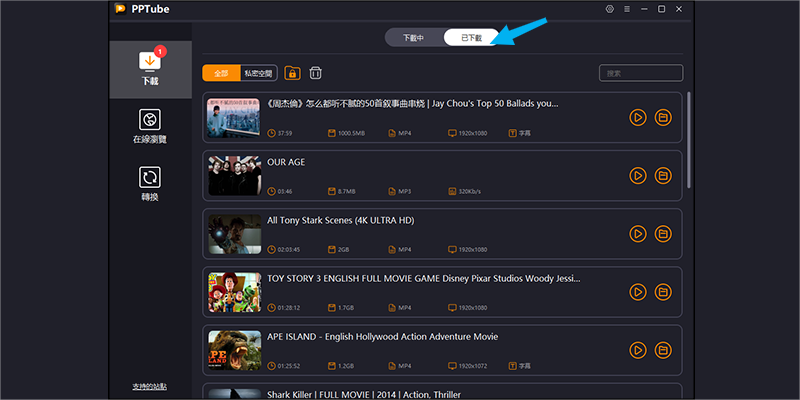This screenshot has width=800, height=400.
Task: Click the TOY STORY 3 thumbnail
Action: 234,292
